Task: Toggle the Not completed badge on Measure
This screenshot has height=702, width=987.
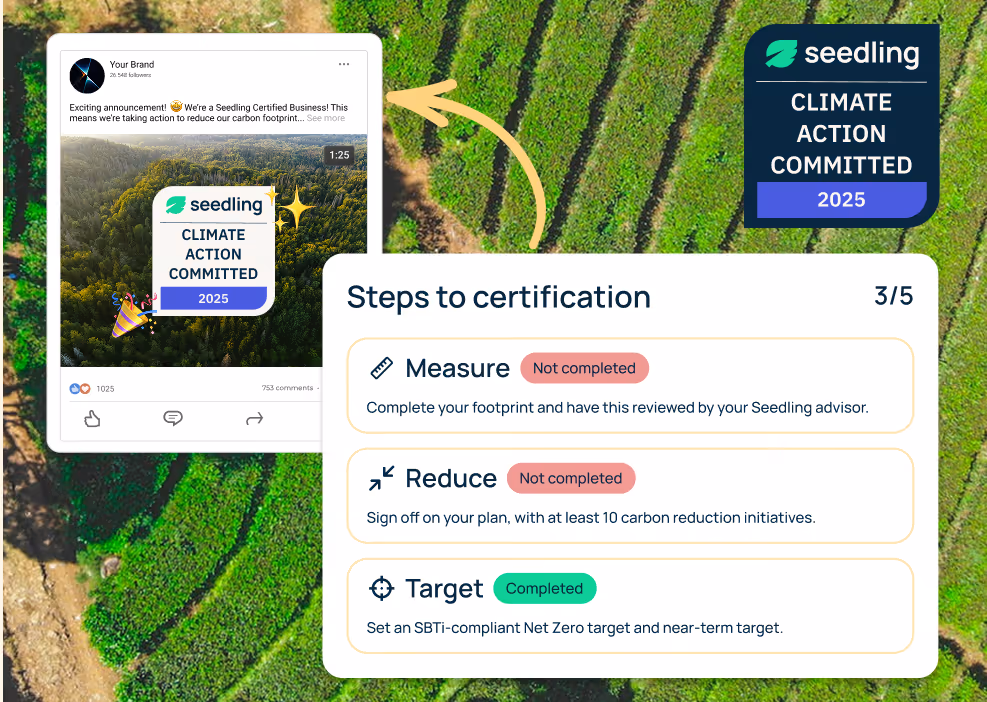Action: coord(584,368)
